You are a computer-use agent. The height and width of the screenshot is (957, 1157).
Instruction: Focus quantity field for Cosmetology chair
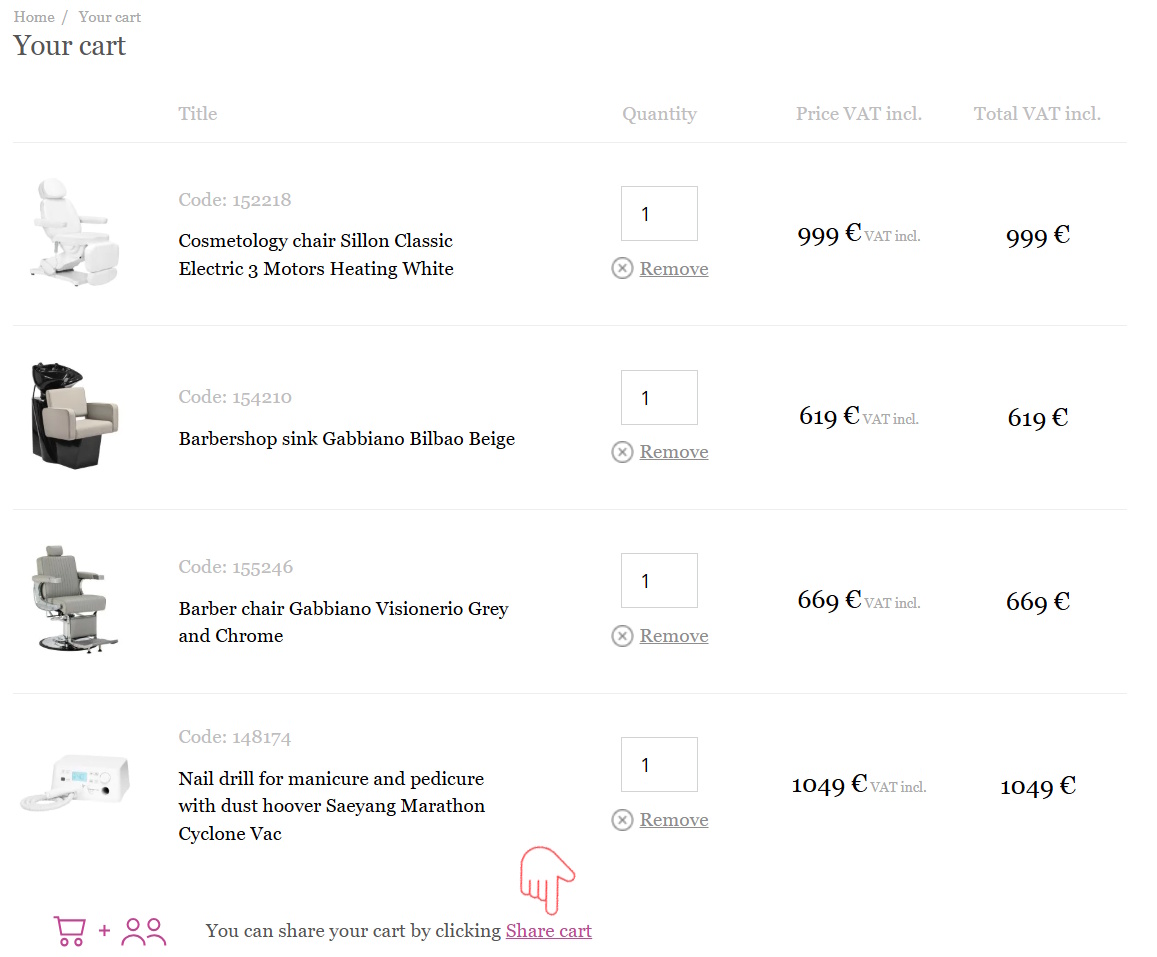click(x=659, y=213)
